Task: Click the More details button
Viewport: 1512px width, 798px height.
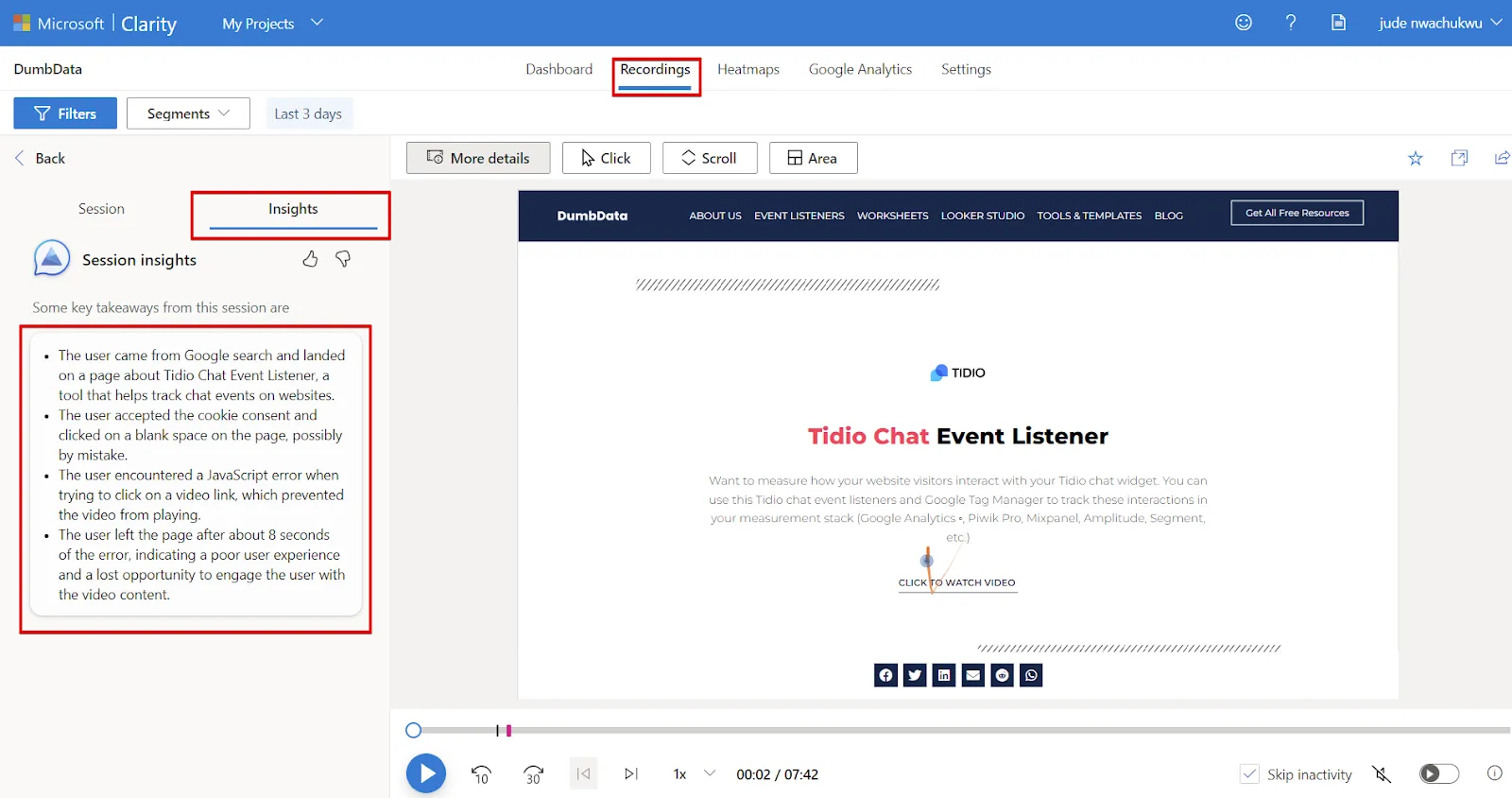Action: tap(478, 158)
